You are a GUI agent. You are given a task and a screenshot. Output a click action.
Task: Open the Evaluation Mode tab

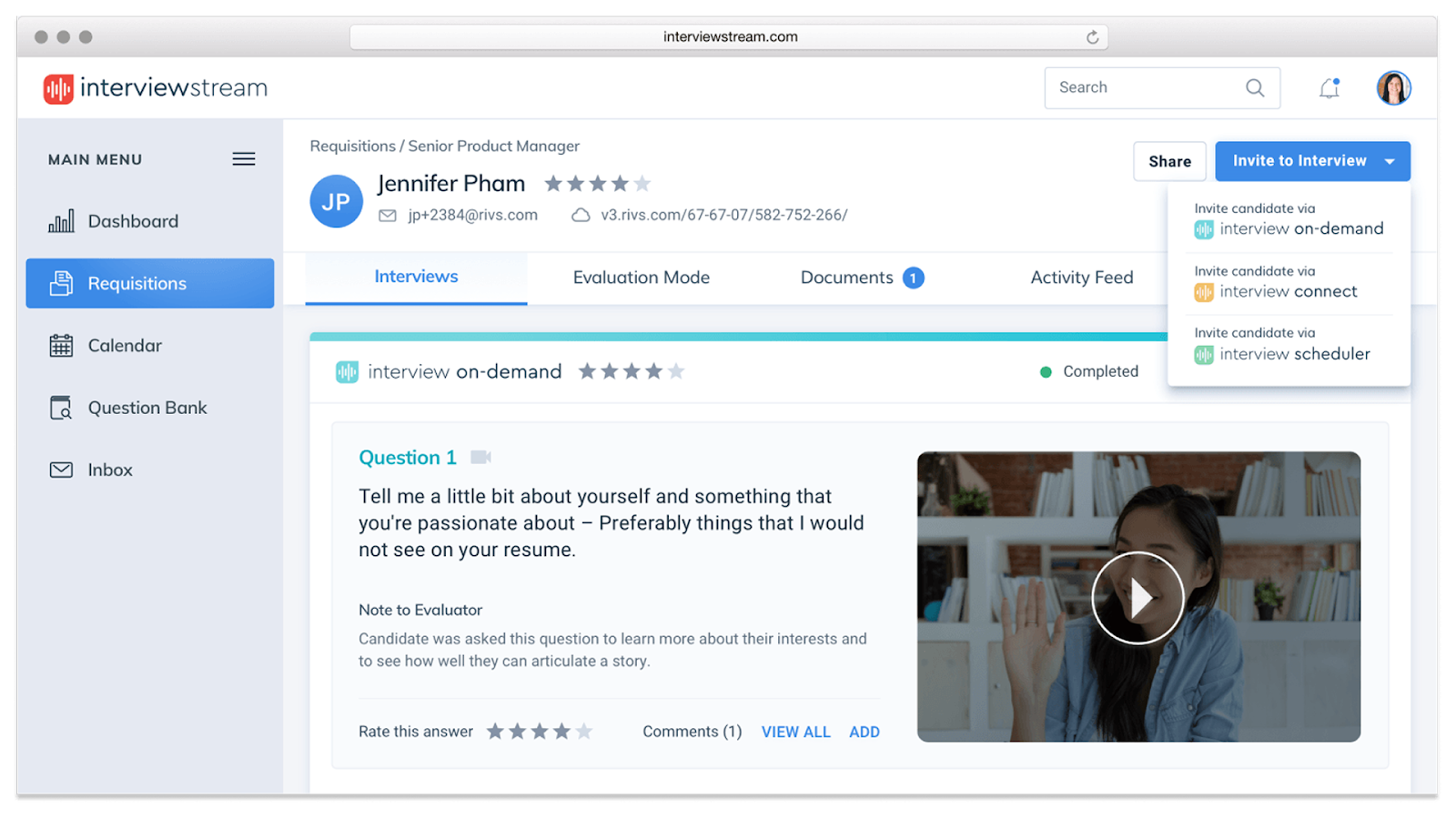pyautogui.click(x=642, y=278)
